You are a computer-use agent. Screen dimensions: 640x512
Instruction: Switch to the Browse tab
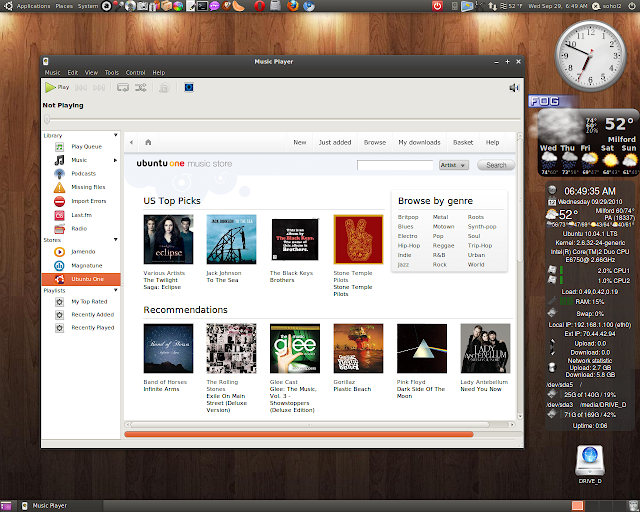[x=375, y=142]
